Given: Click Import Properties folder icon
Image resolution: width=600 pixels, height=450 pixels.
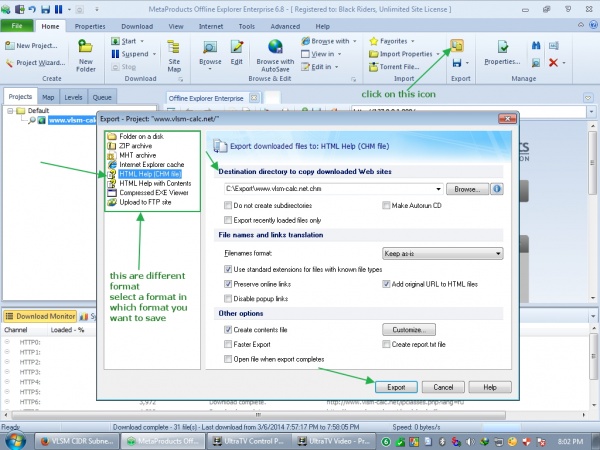Looking at the screenshot, I should tap(373, 54).
